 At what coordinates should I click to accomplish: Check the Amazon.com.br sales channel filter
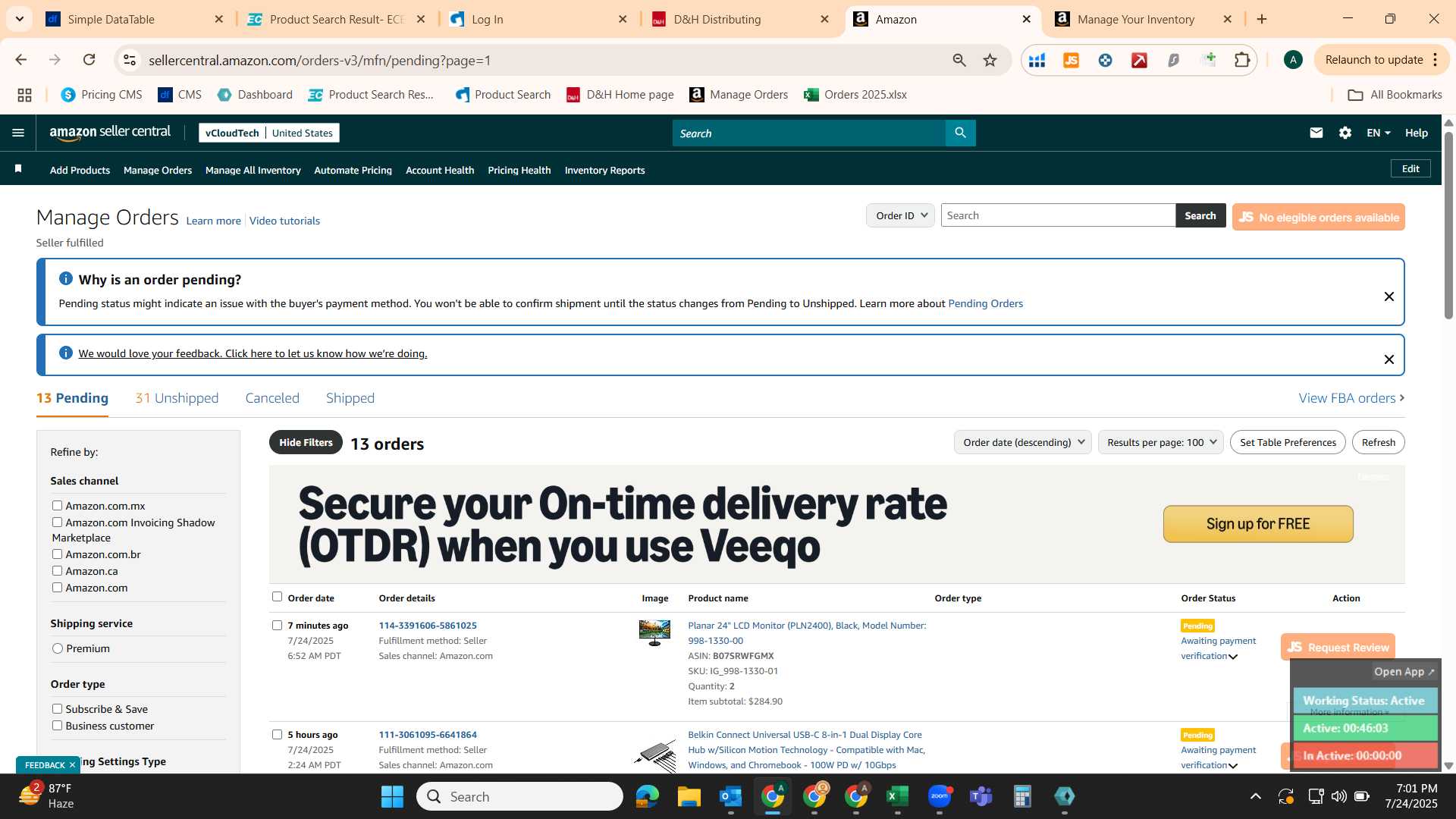click(57, 554)
